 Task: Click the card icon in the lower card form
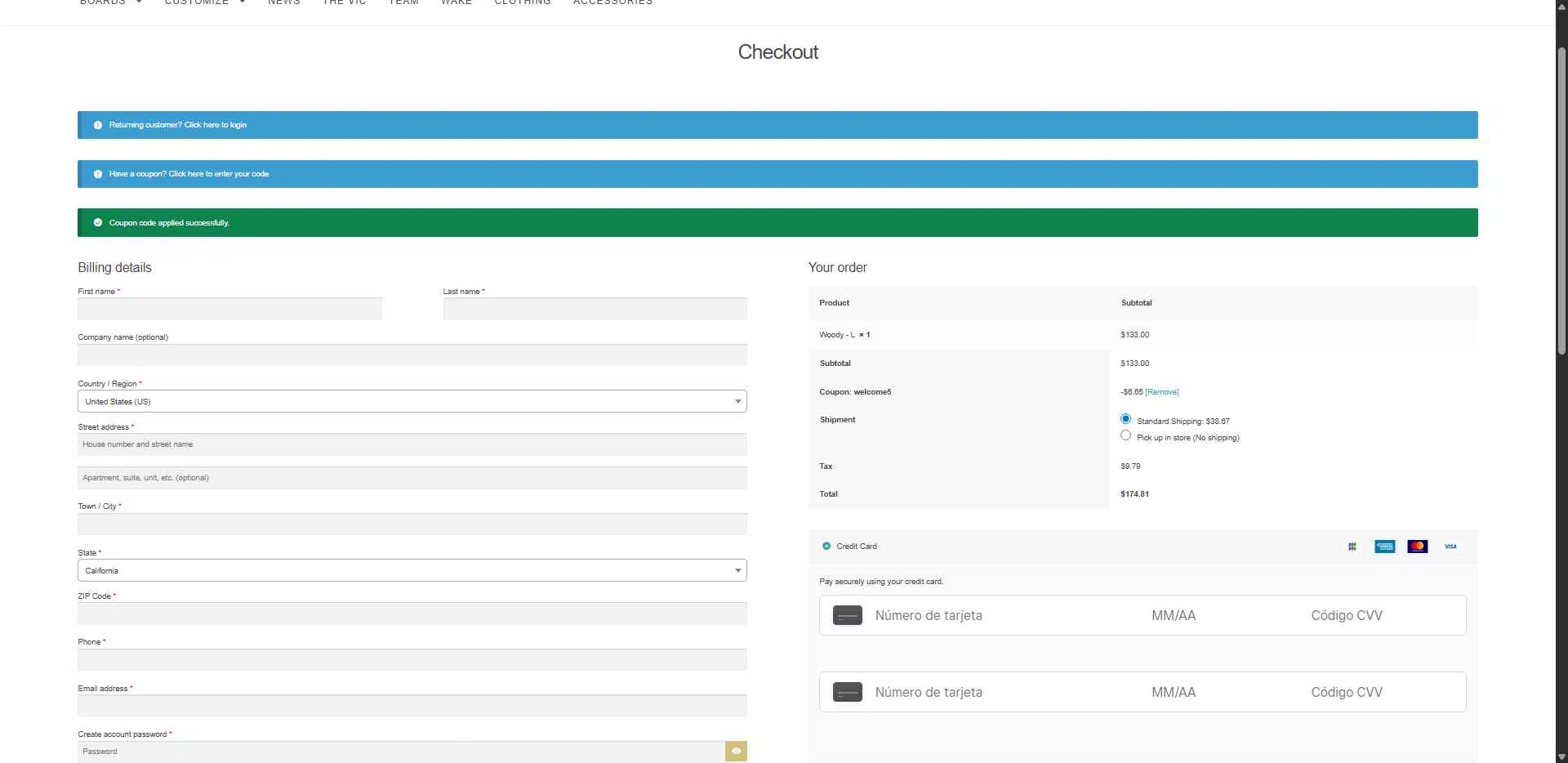(848, 693)
